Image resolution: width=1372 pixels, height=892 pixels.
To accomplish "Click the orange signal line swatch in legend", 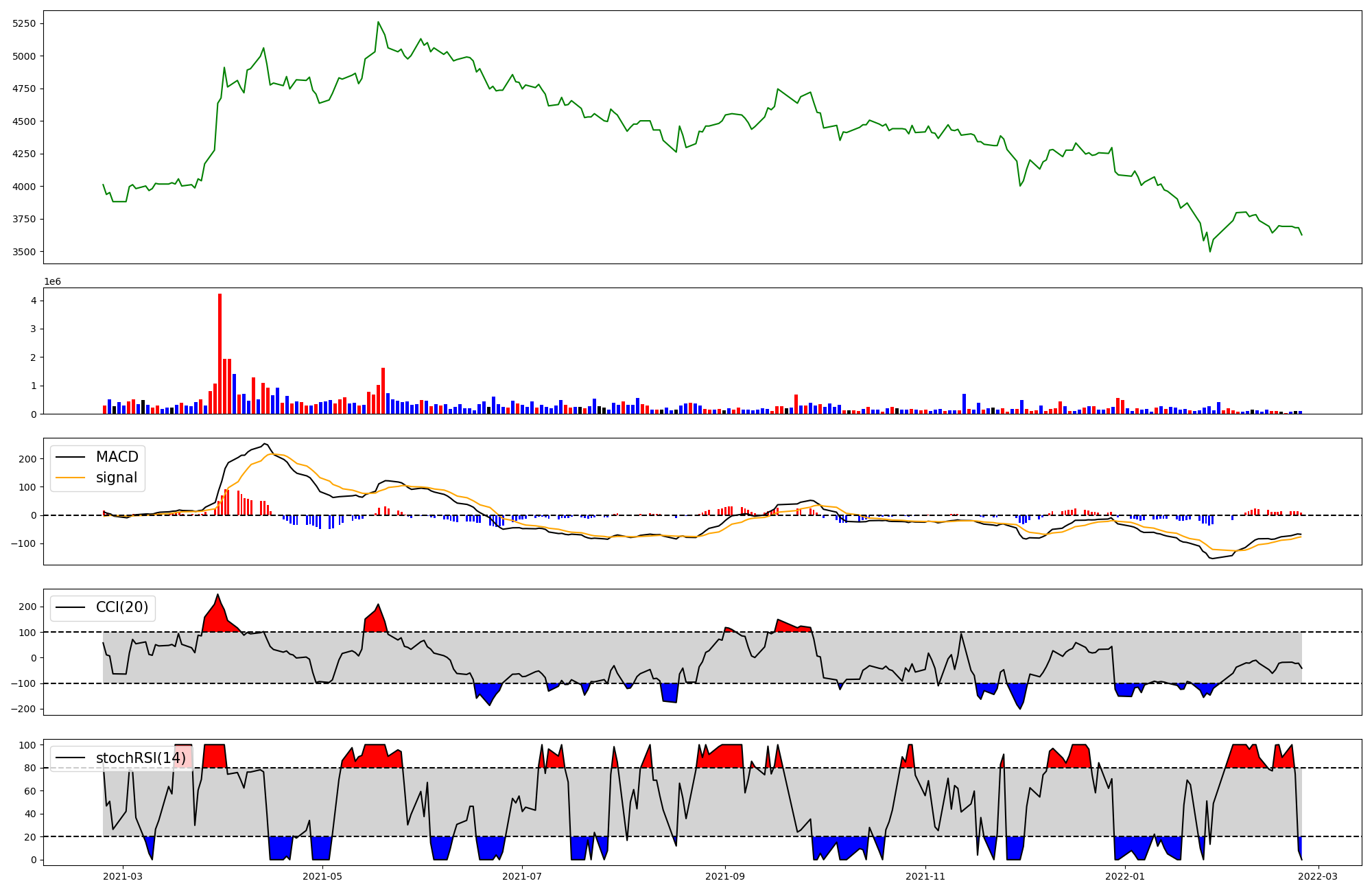I will (x=70, y=478).
